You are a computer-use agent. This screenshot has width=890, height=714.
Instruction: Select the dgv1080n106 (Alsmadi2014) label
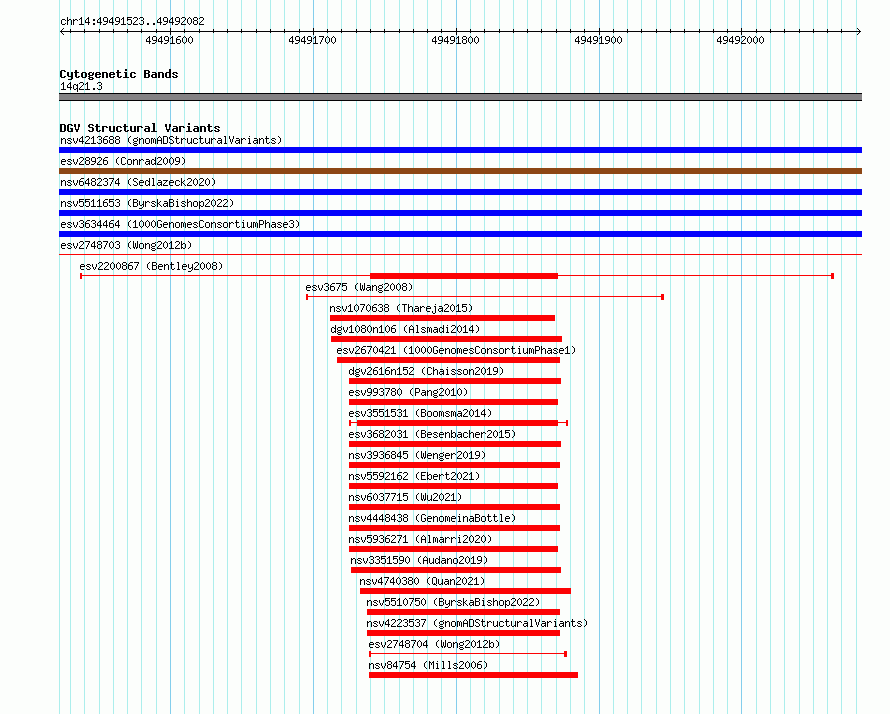(405, 329)
